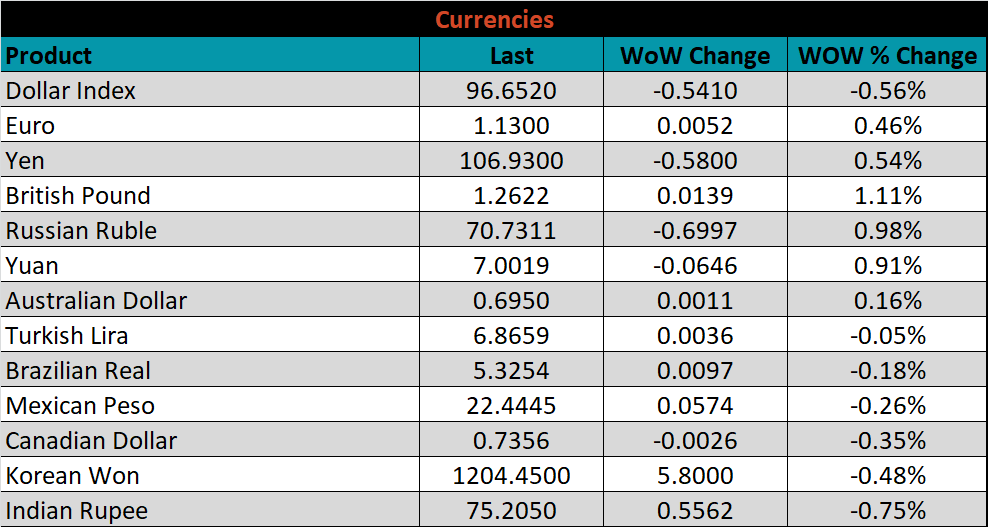
Task: Select the Last column header
Action: pos(511,56)
